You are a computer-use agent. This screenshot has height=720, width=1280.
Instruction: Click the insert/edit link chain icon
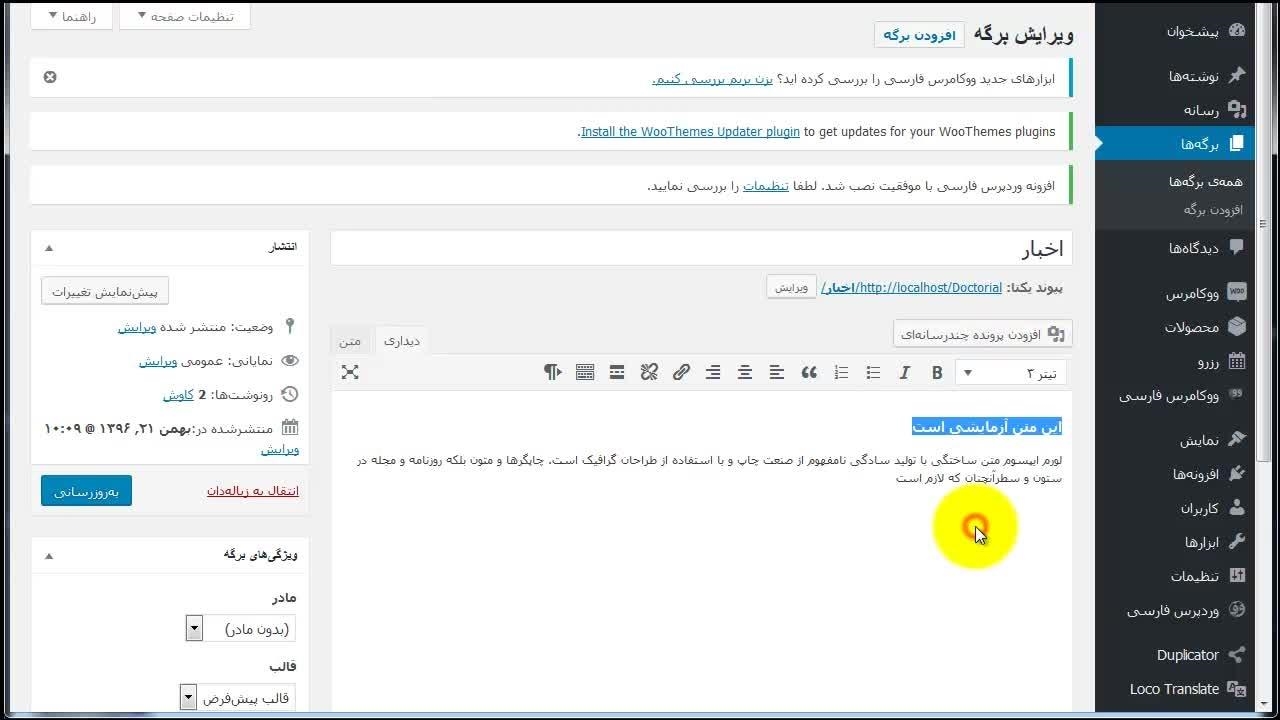(681, 373)
